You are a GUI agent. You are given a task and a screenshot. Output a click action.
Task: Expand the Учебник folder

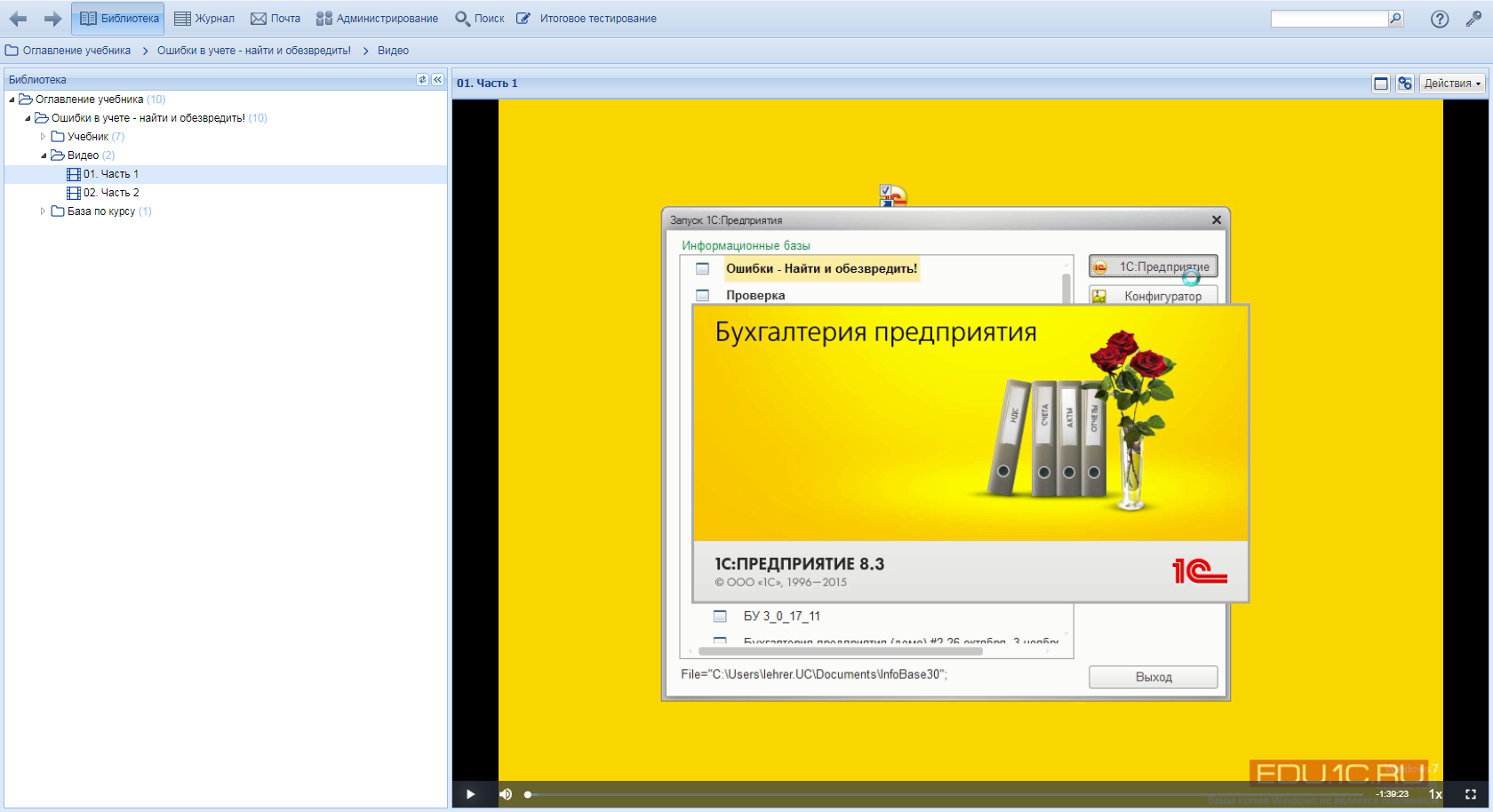(43, 137)
